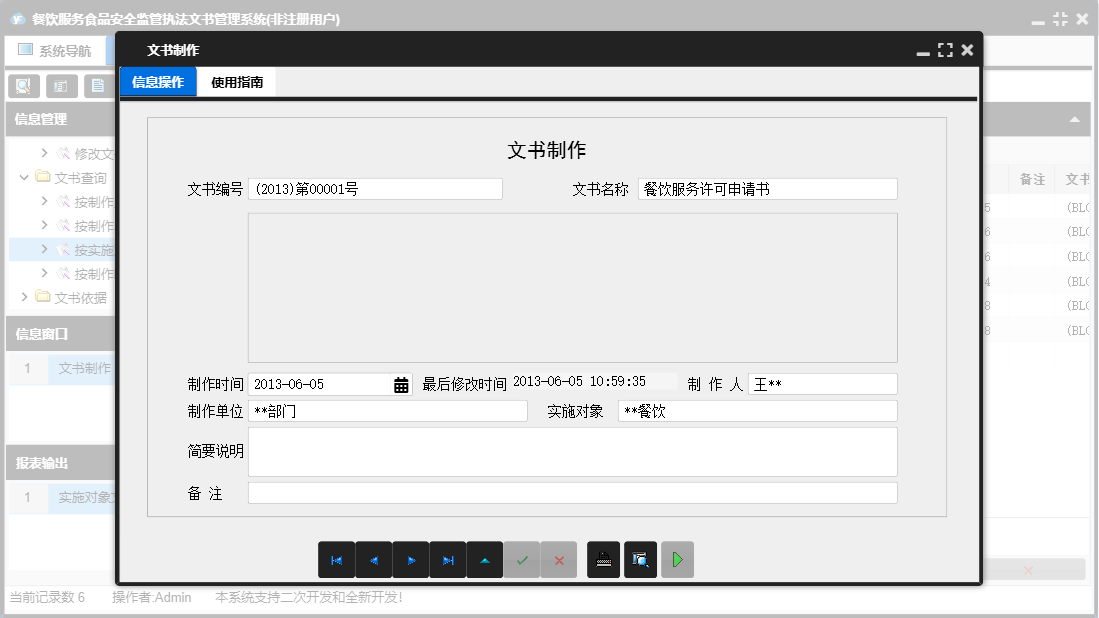Click the red cancel cross button

559,560
